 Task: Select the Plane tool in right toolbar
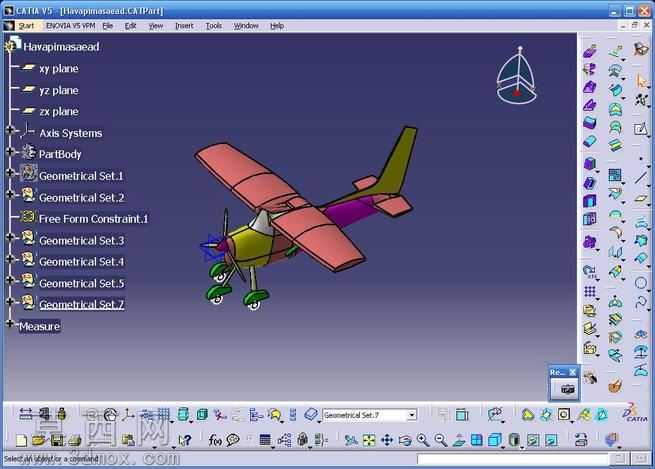641,199
